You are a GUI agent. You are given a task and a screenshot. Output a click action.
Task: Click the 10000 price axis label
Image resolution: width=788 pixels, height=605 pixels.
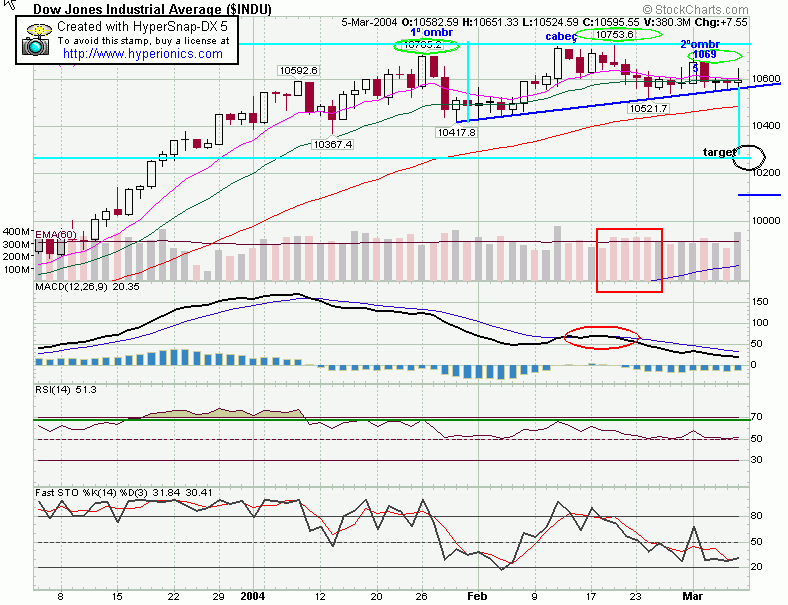click(766, 221)
